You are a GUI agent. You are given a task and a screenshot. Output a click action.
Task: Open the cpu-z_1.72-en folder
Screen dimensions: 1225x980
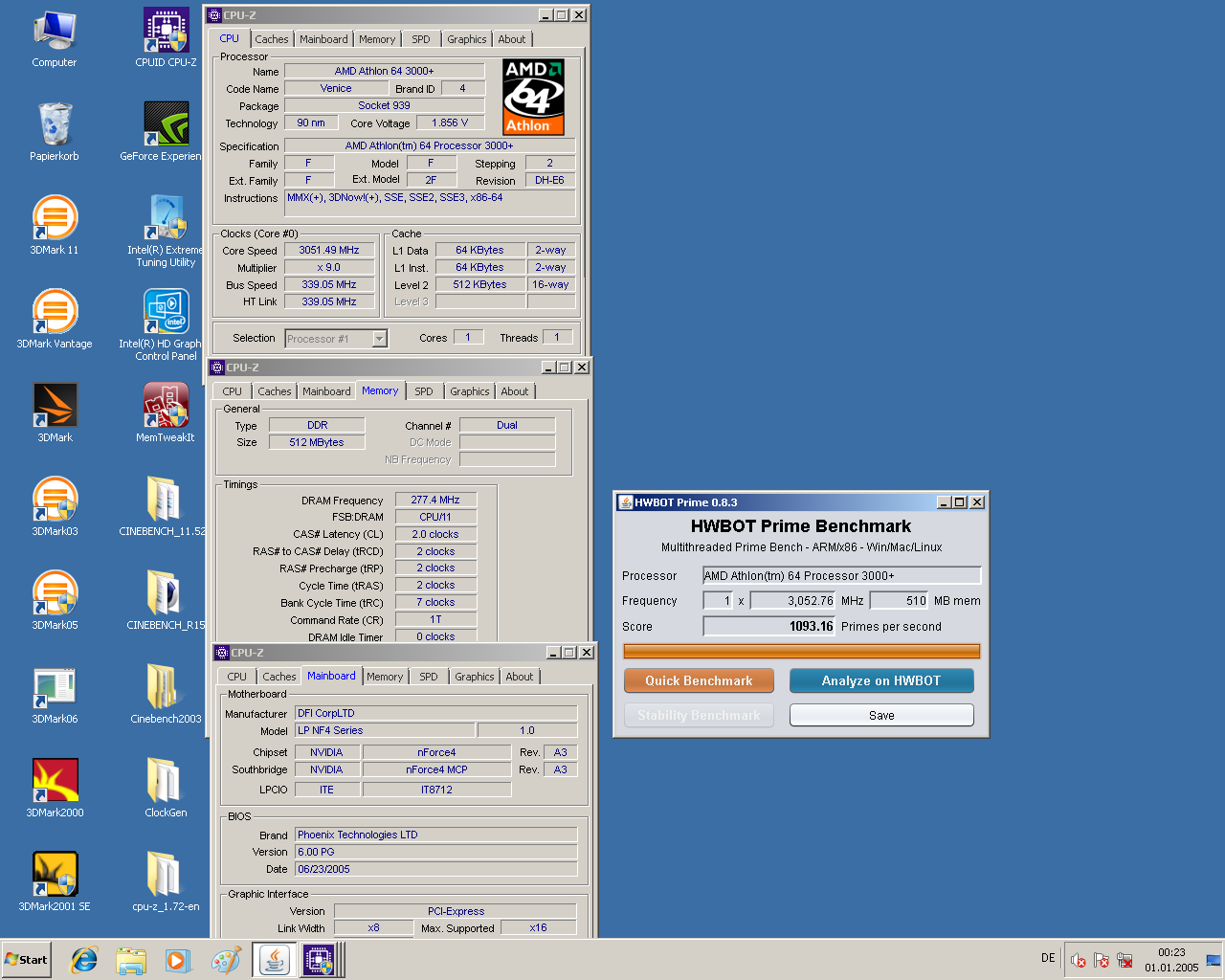(x=166, y=882)
